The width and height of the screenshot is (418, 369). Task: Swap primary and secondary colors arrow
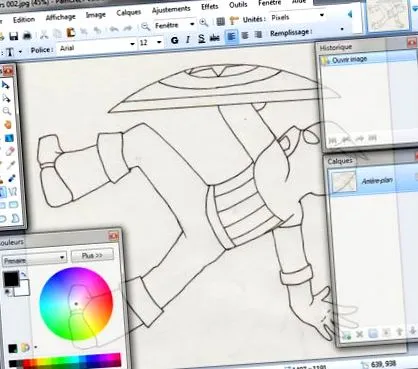[23, 274]
